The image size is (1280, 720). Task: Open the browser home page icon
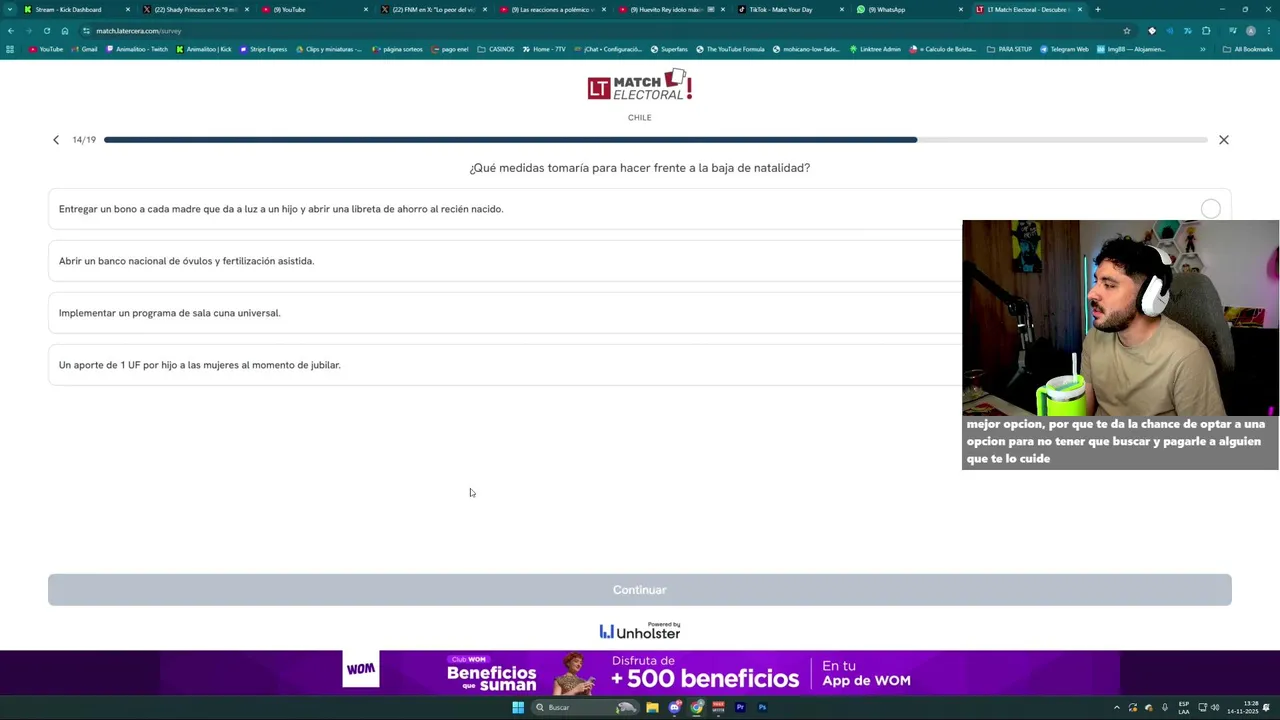[x=65, y=31]
